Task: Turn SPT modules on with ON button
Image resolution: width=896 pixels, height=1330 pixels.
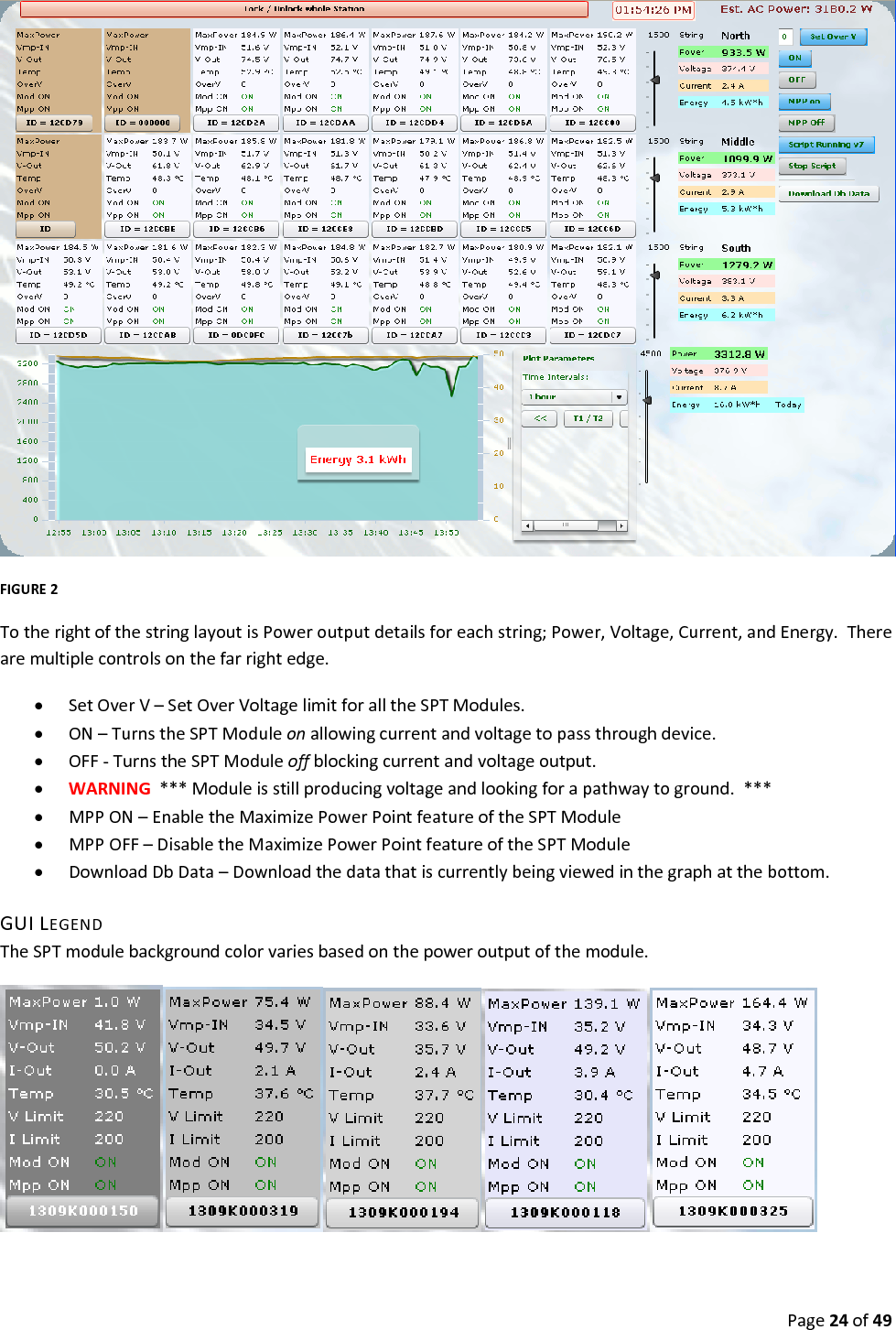Action: click(x=794, y=58)
